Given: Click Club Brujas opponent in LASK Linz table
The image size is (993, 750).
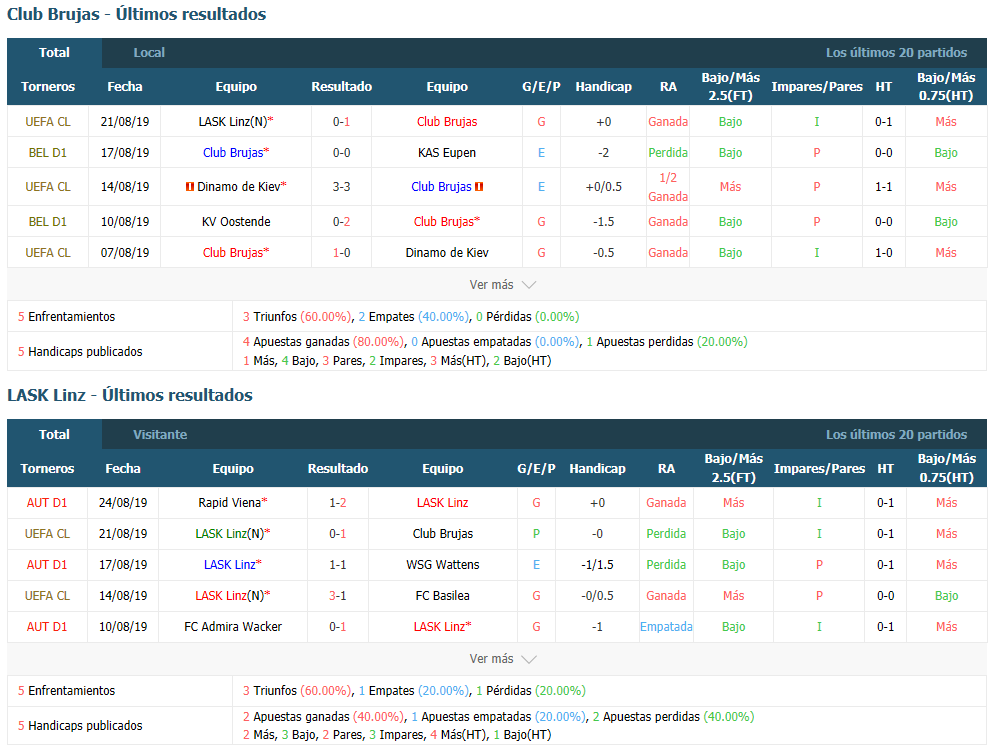Looking at the screenshot, I should [443, 533].
